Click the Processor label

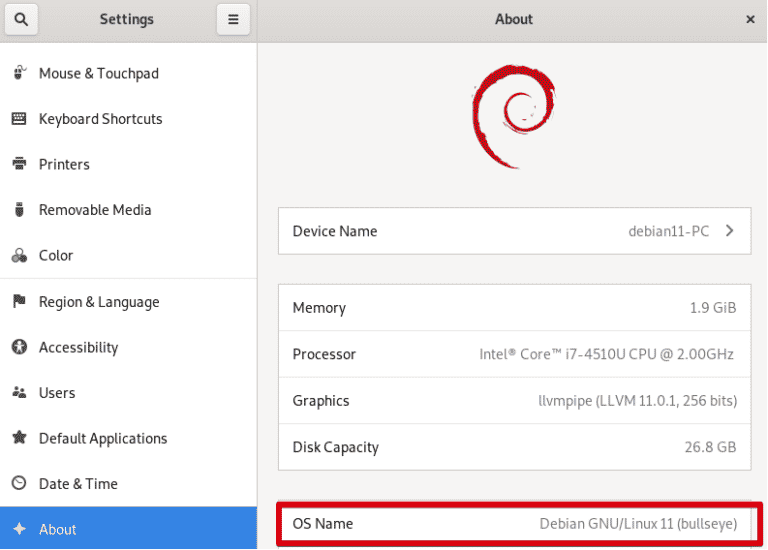324,354
